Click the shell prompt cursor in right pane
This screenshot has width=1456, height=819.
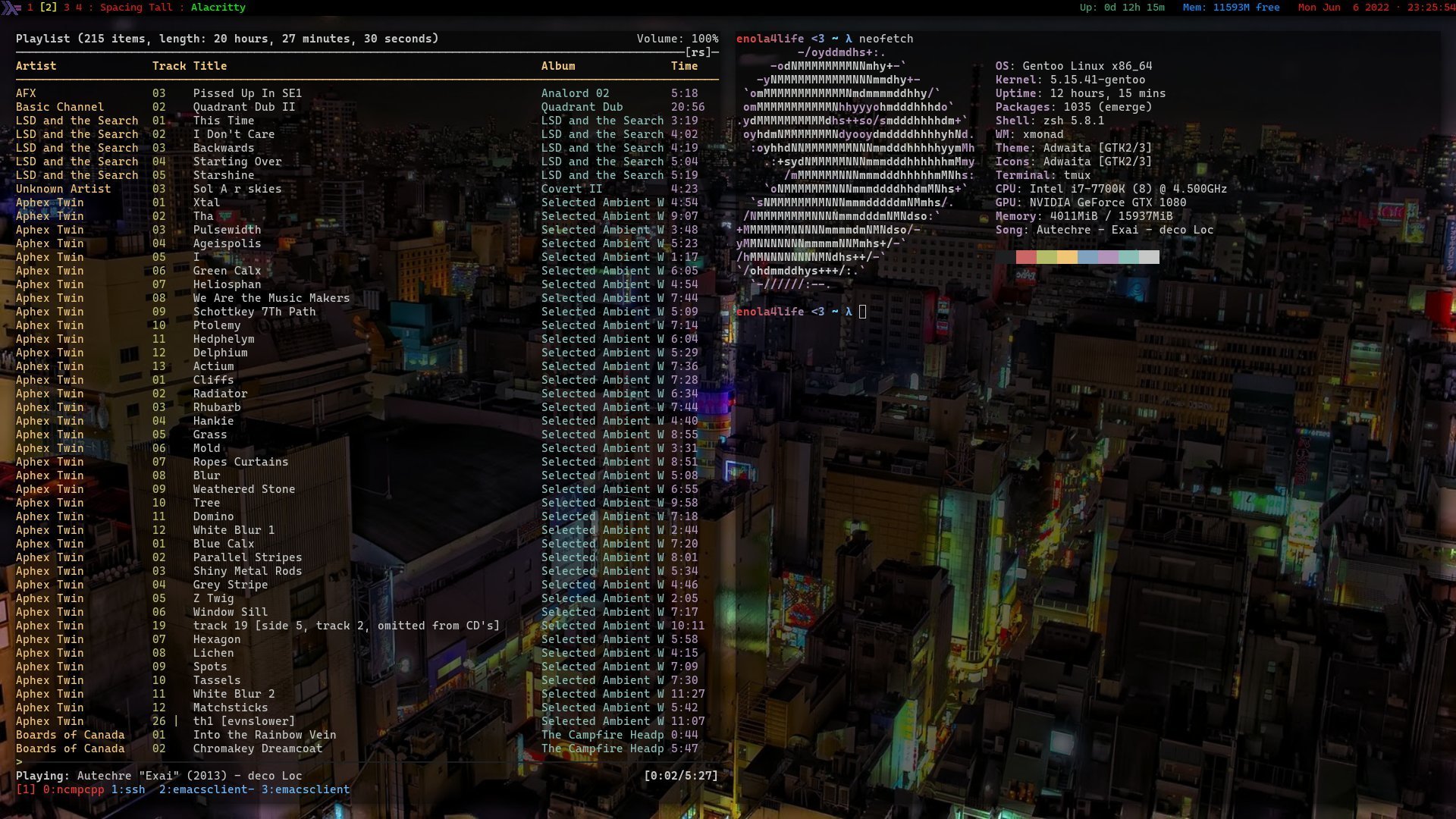click(862, 312)
